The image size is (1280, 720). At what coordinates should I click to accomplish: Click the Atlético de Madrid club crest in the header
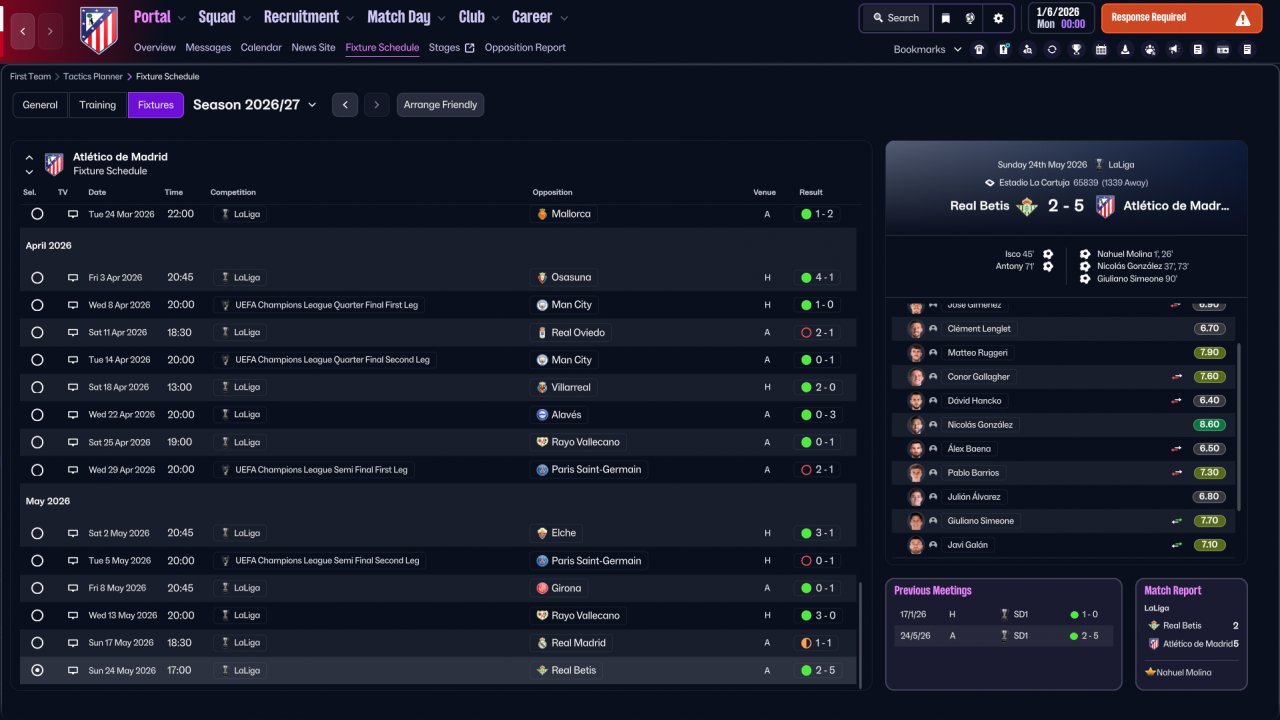[x=98, y=31]
